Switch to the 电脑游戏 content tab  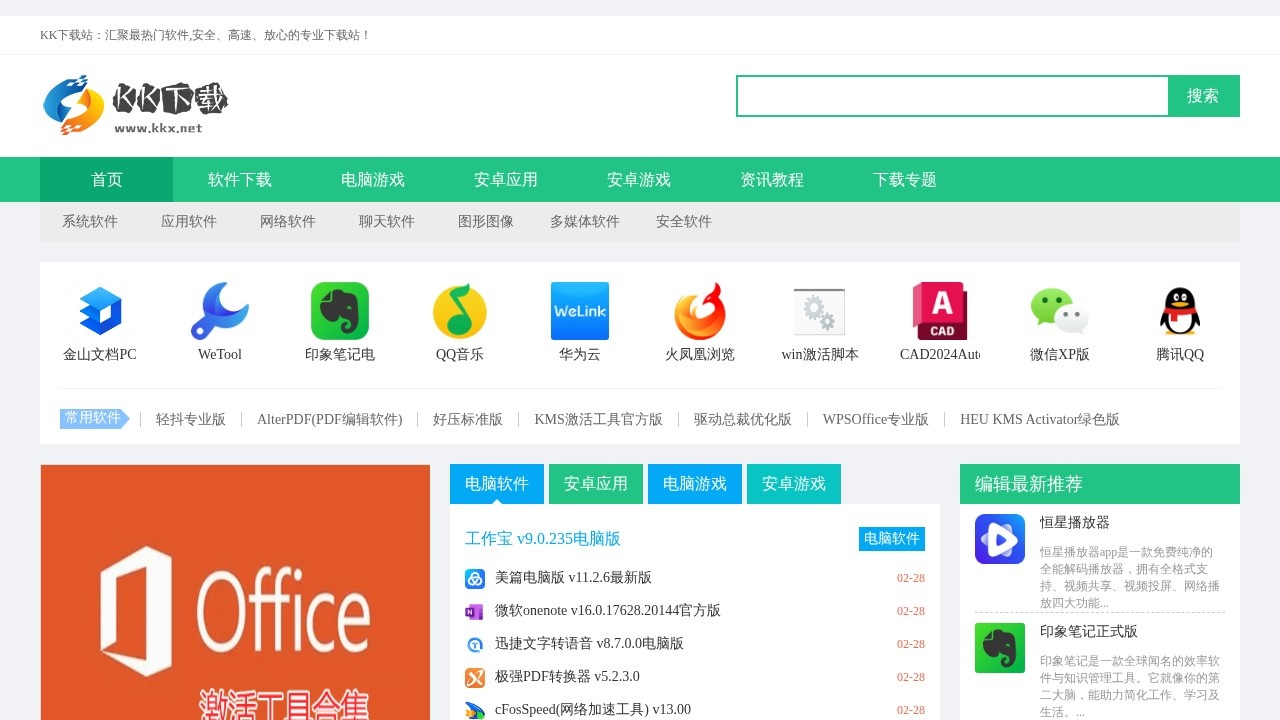pyautogui.click(x=694, y=483)
